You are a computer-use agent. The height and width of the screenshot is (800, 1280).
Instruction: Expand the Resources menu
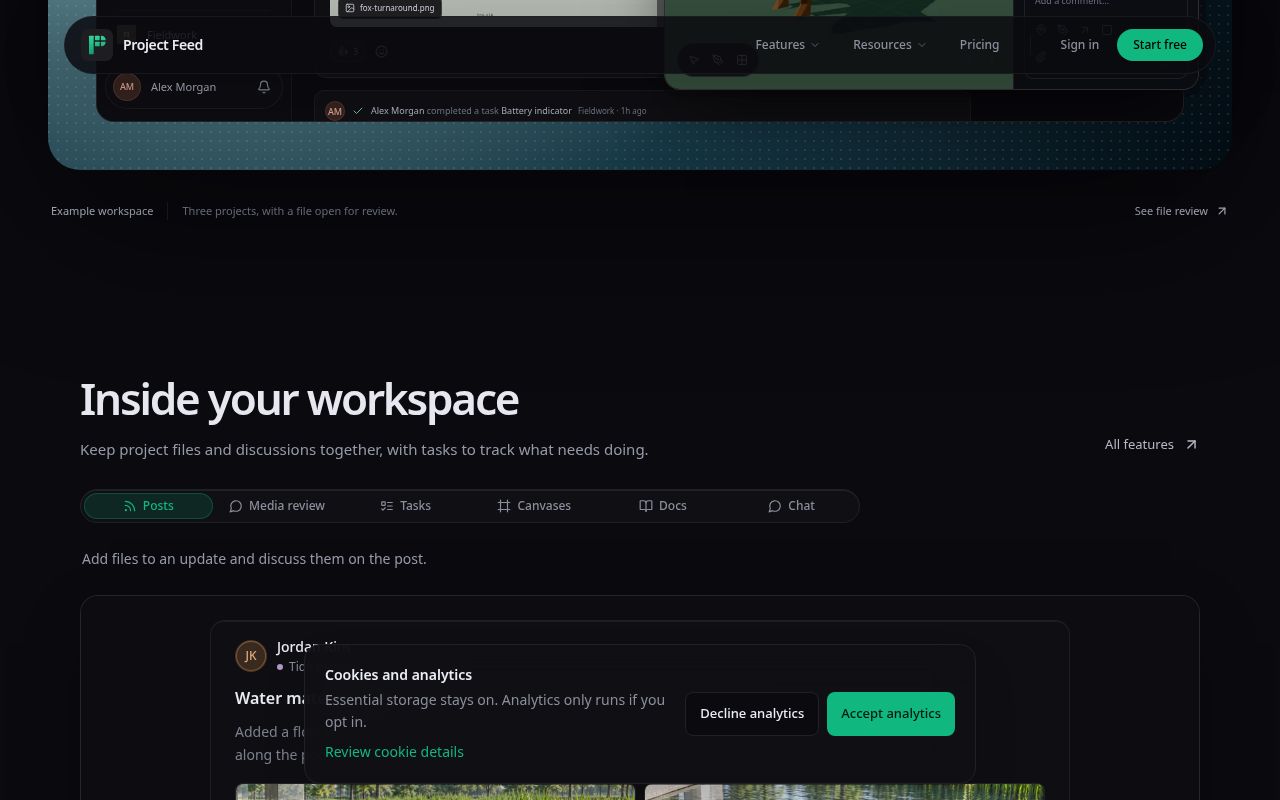[889, 45]
